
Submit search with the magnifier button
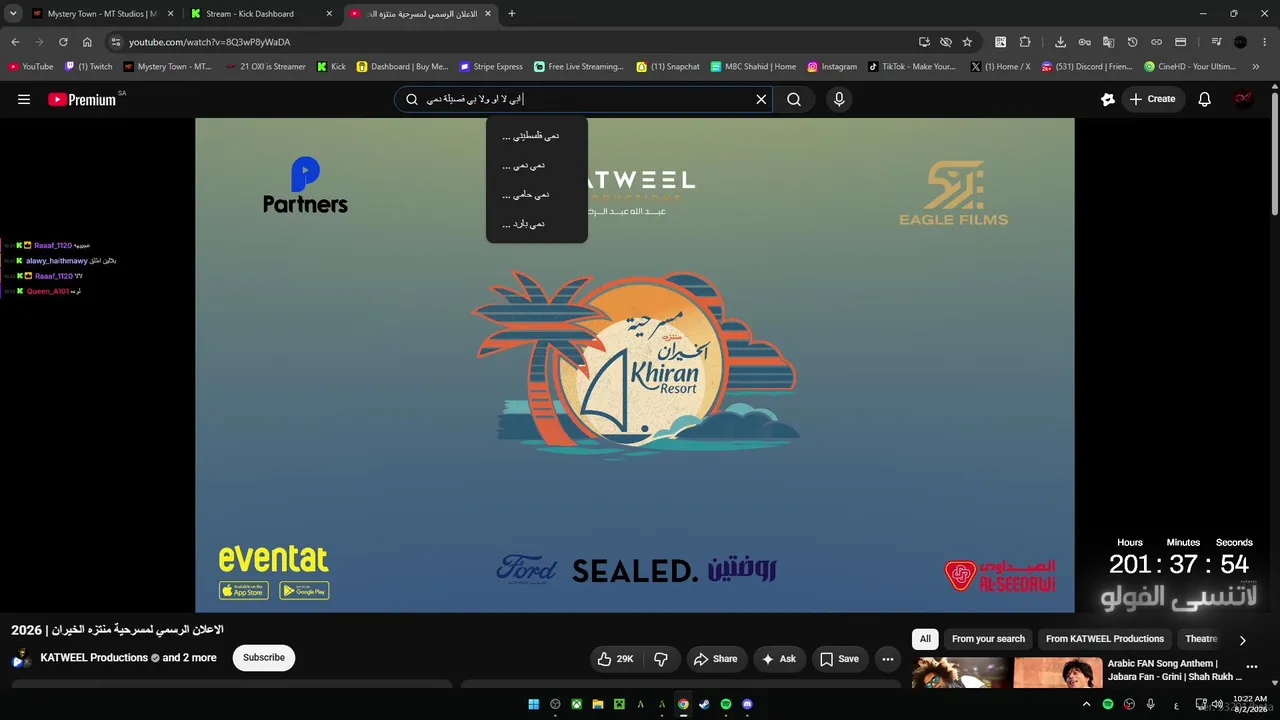coord(794,99)
